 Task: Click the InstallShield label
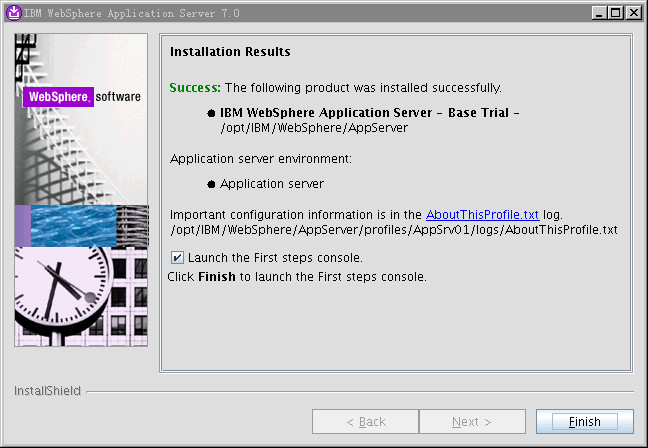point(47,391)
